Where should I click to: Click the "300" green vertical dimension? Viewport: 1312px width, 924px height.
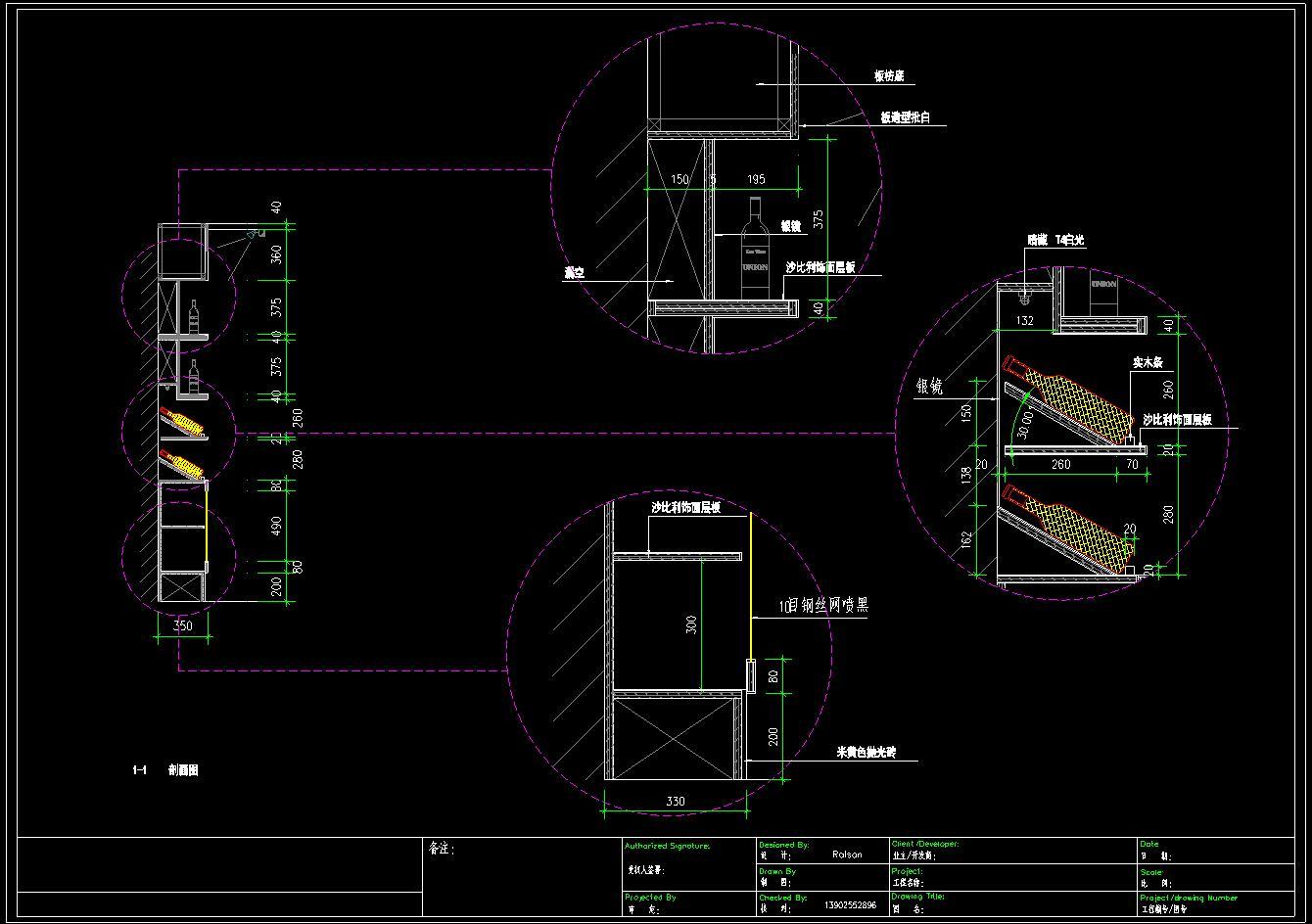pos(691,623)
